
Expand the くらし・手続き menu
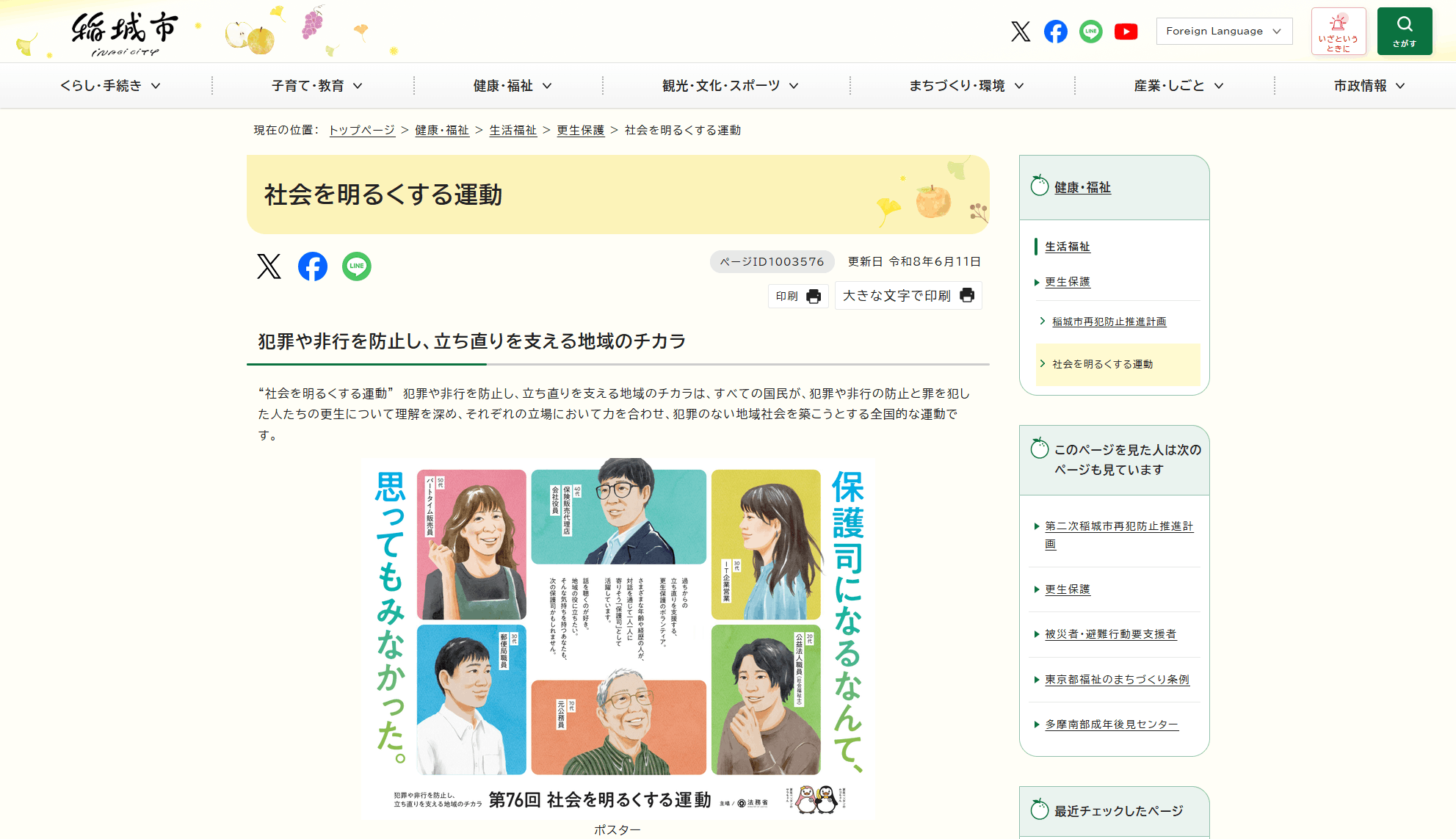click(x=110, y=86)
